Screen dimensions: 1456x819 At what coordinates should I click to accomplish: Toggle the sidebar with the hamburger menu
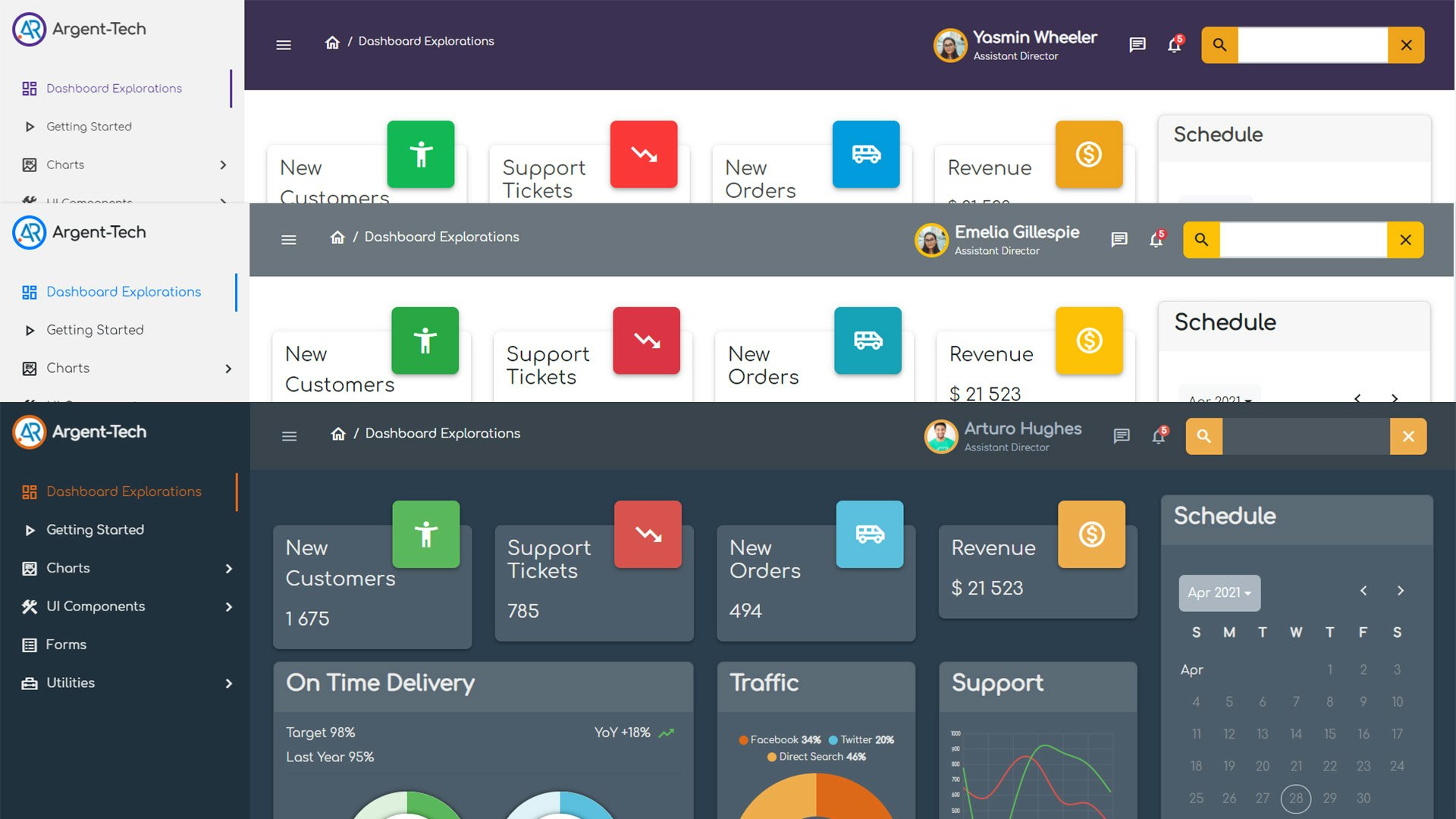[x=289, y=436]
